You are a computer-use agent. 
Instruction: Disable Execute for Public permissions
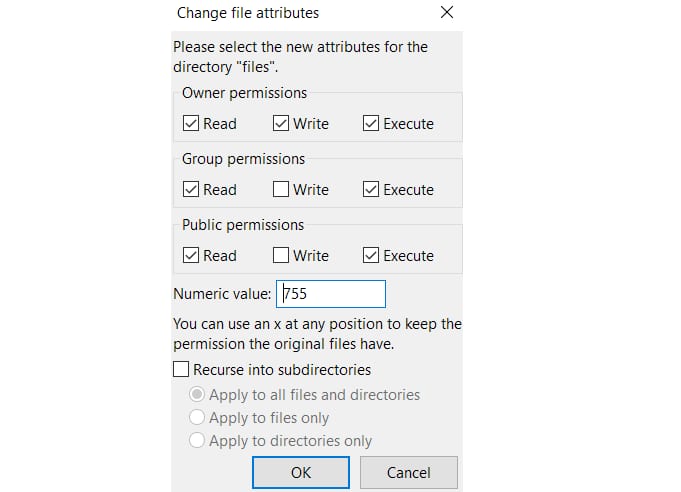(371, 256)
